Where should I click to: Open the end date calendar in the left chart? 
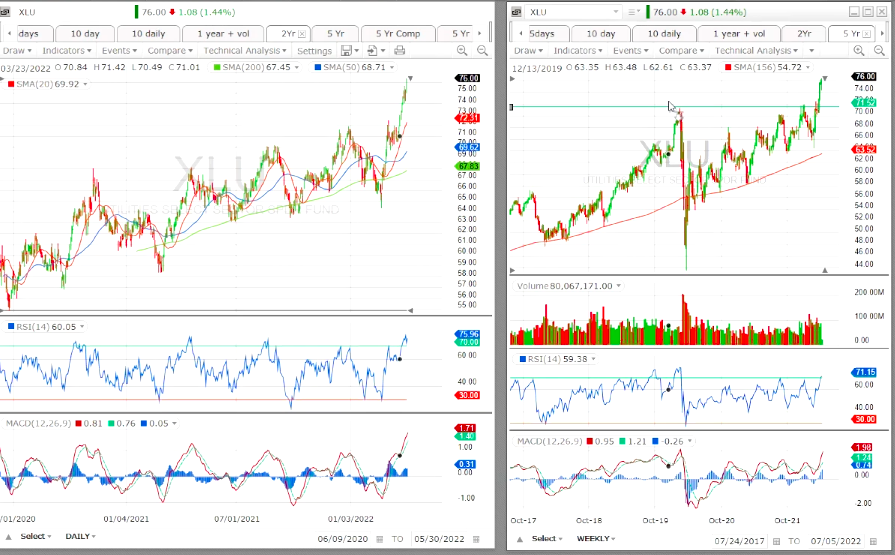(x=477, y=539)
